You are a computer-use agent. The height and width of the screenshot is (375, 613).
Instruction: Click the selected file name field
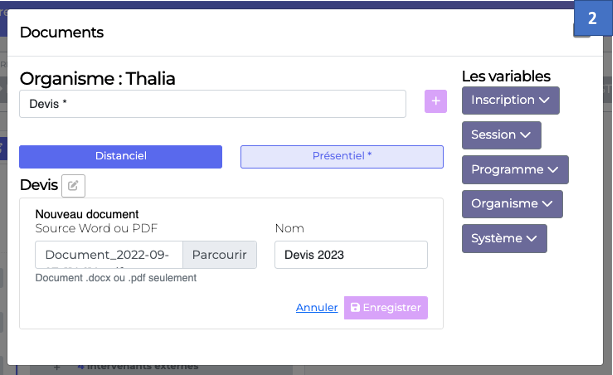109,255
